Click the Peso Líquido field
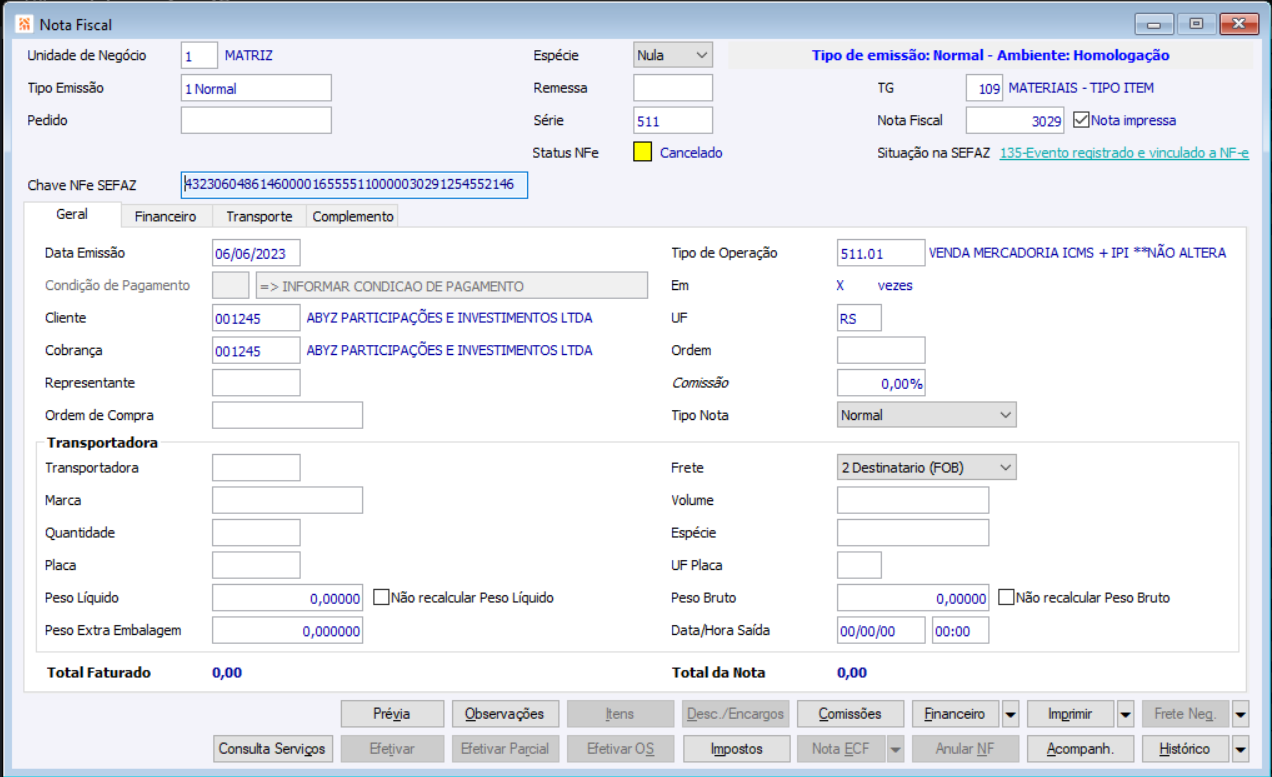Viewport: 1272px width, 777px height. pyautogui.click(x=288, y=598)
